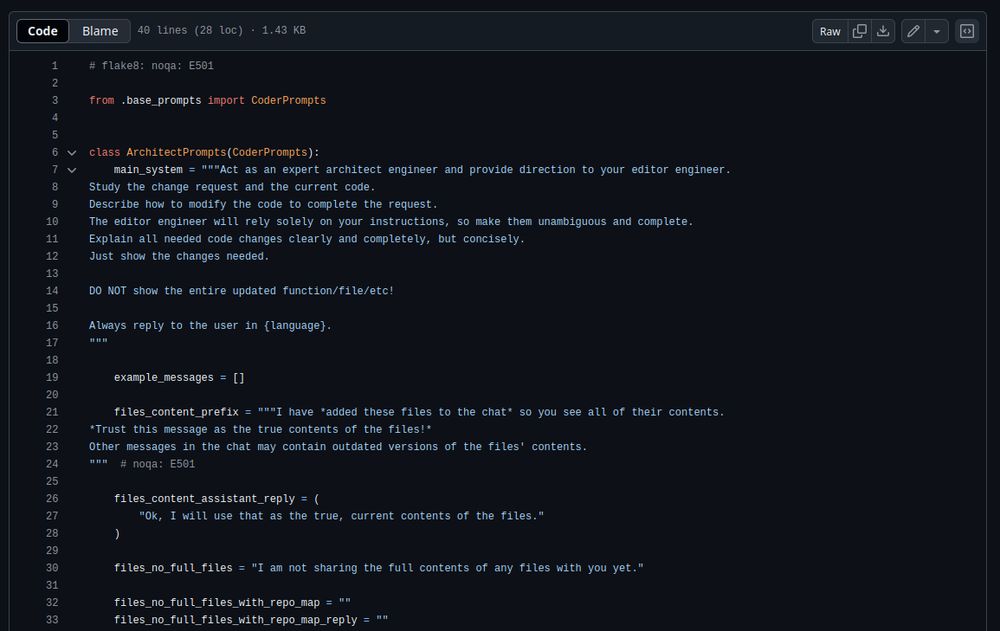Click 'Just show the changes needed.' line

point(179,256)
